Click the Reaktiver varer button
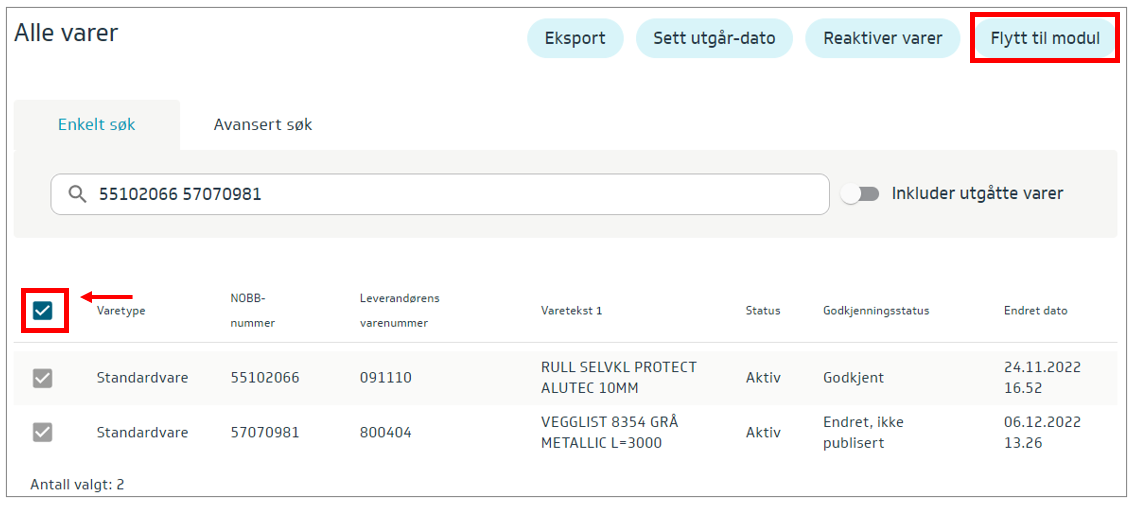Image resolution: width=1132 pixels, height=505 pixels. pyautogui.click(x=882, y=39)
